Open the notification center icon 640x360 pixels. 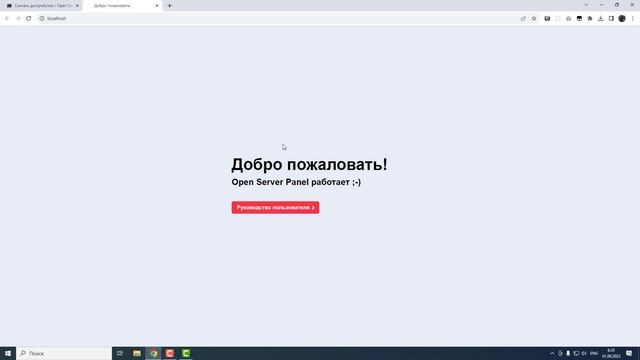tap(629, 353)
